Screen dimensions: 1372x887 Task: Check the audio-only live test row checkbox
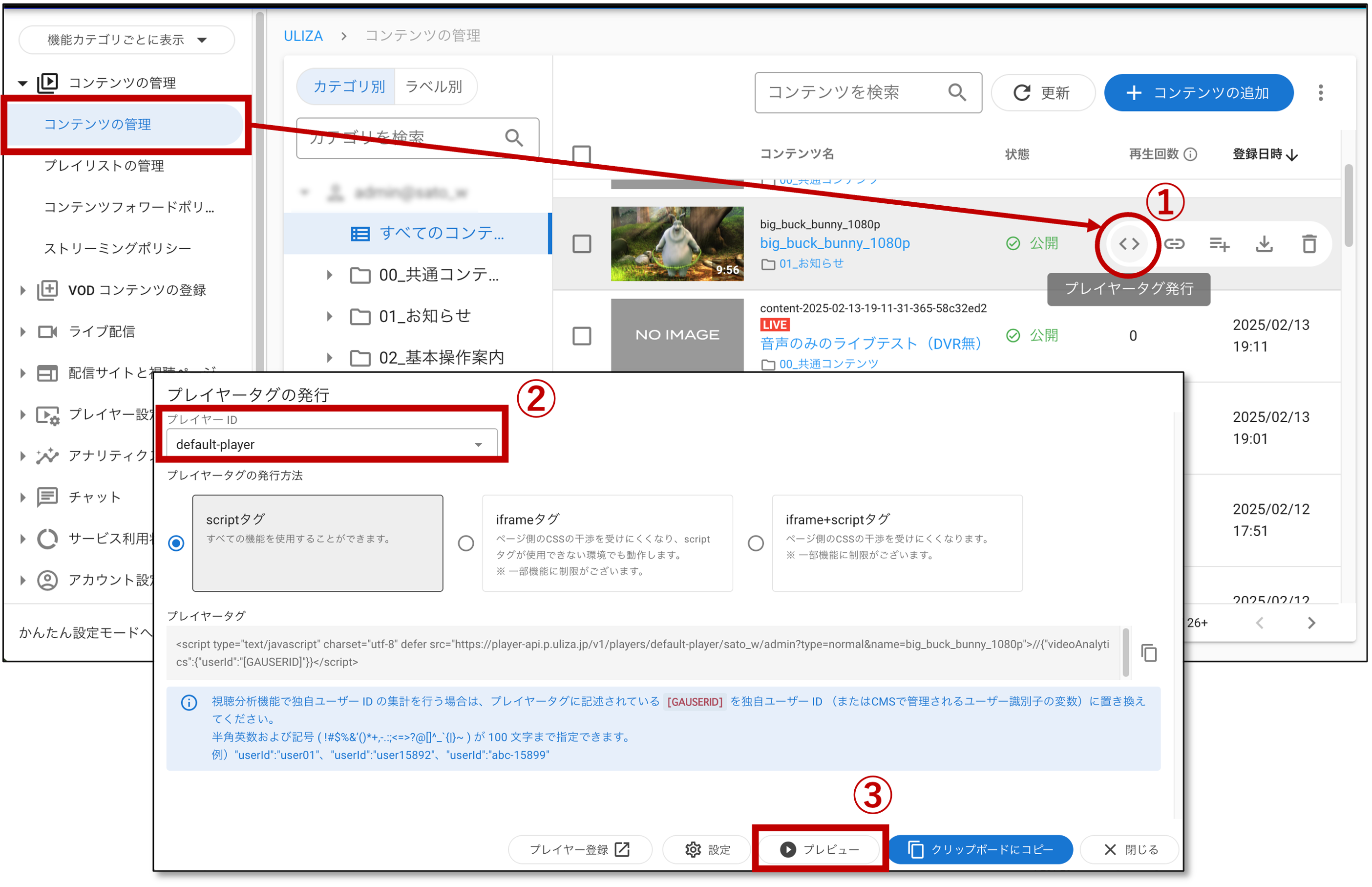[x=581, y=336]
